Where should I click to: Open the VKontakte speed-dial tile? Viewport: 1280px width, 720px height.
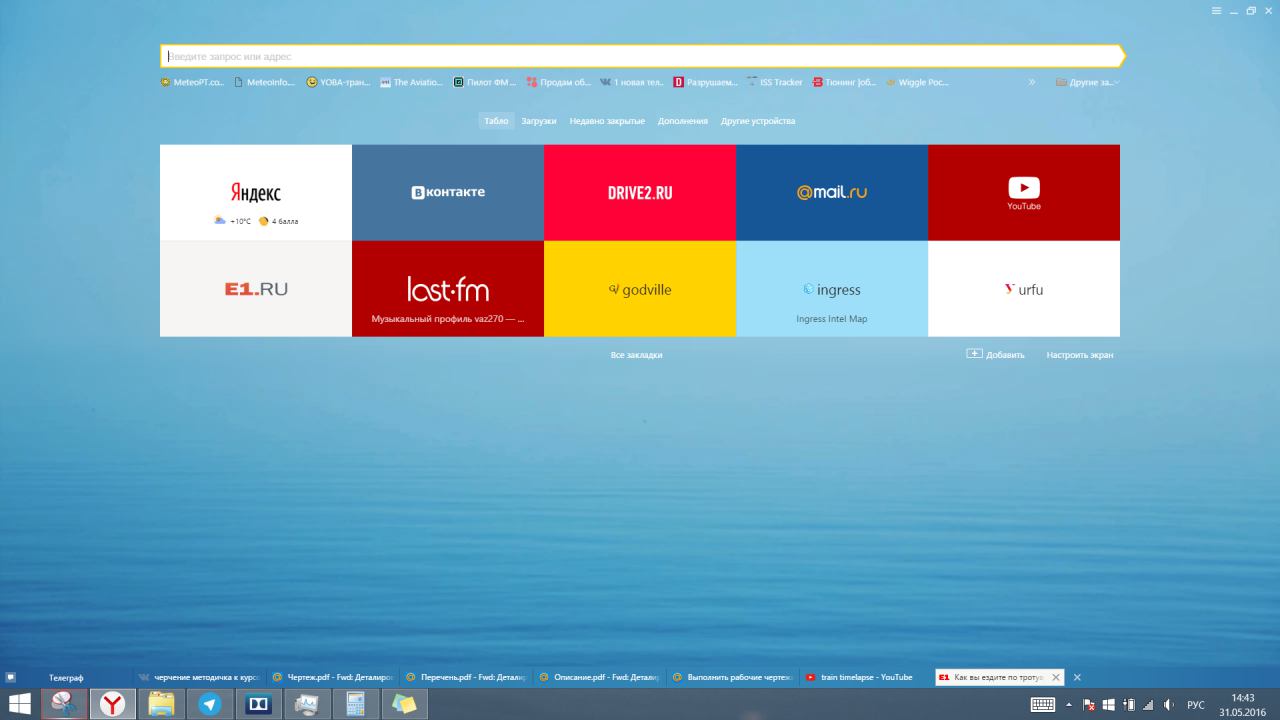coord(448,193)
